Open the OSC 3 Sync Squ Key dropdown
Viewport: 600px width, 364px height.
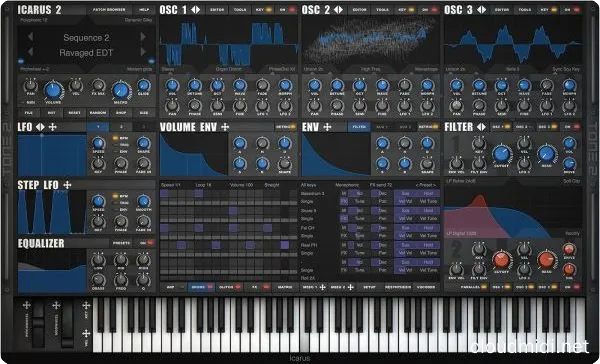566,69
